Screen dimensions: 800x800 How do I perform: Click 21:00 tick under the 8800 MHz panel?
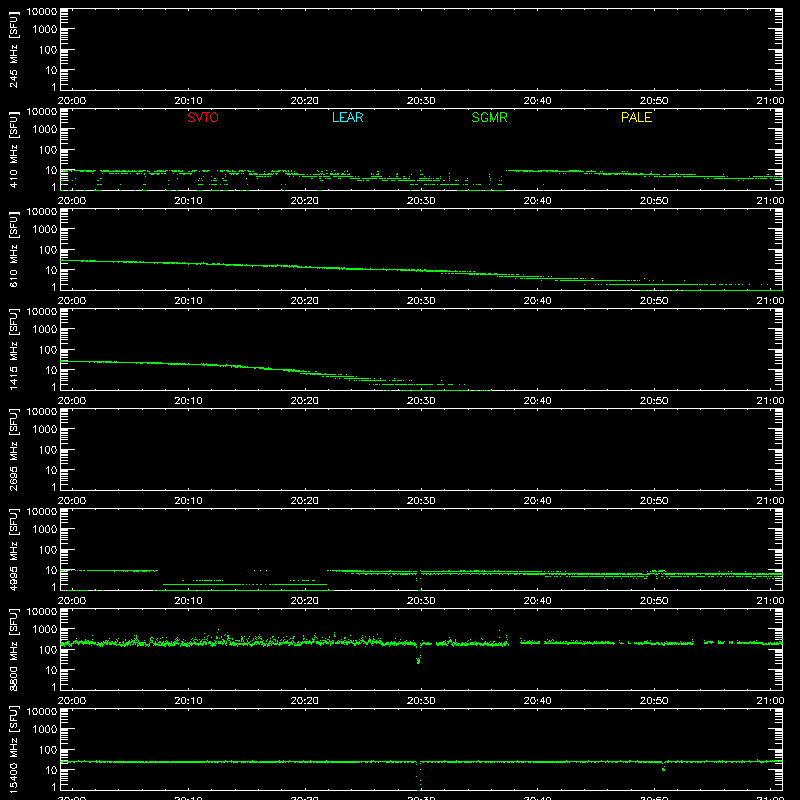coord(770,701)
